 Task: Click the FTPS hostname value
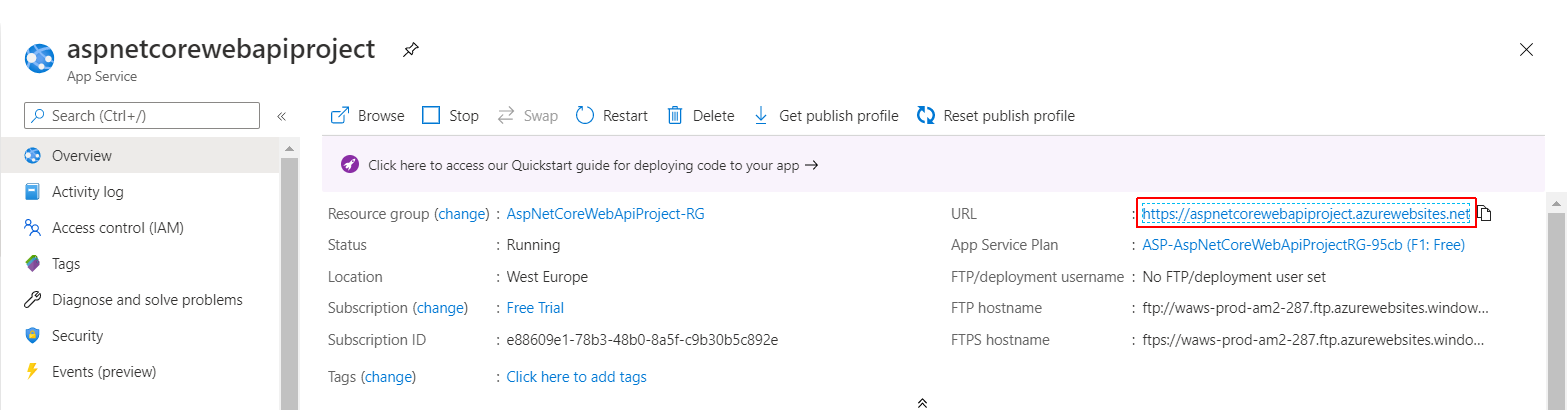(1314, 340)
